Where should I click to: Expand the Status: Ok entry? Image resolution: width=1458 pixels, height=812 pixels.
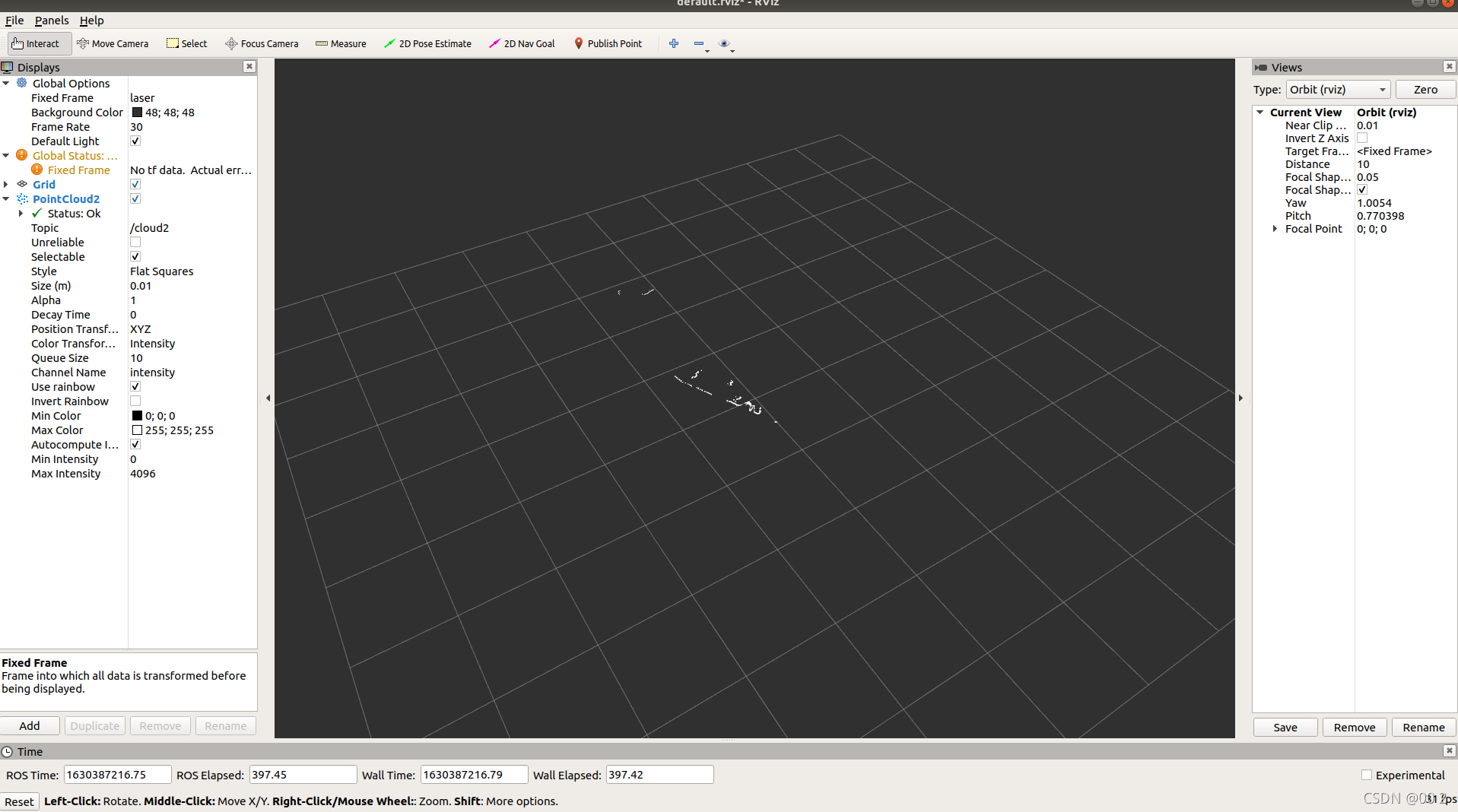point(21,213)
